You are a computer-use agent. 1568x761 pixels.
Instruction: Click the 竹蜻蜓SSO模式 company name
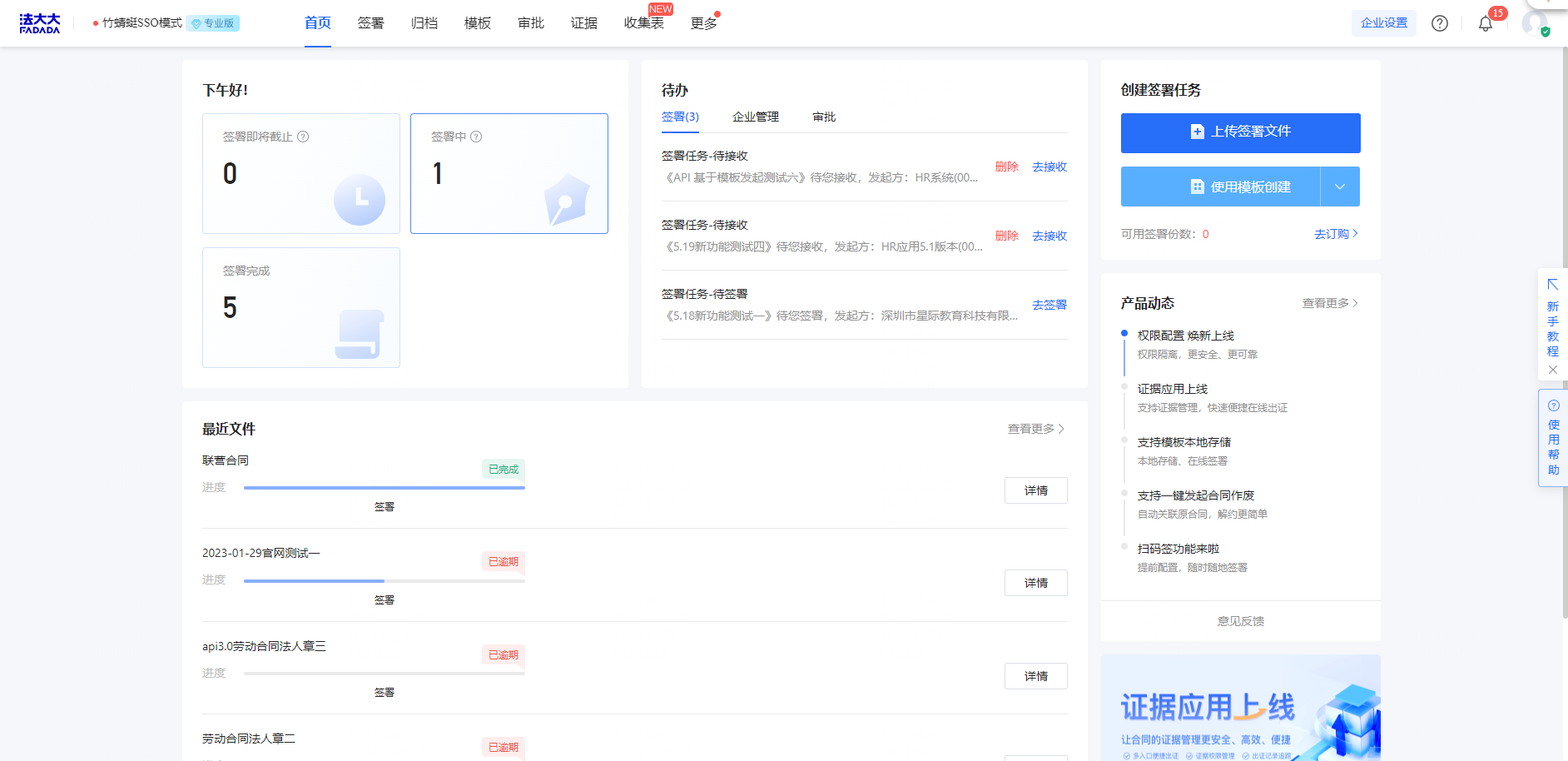(x=142, y=23)
